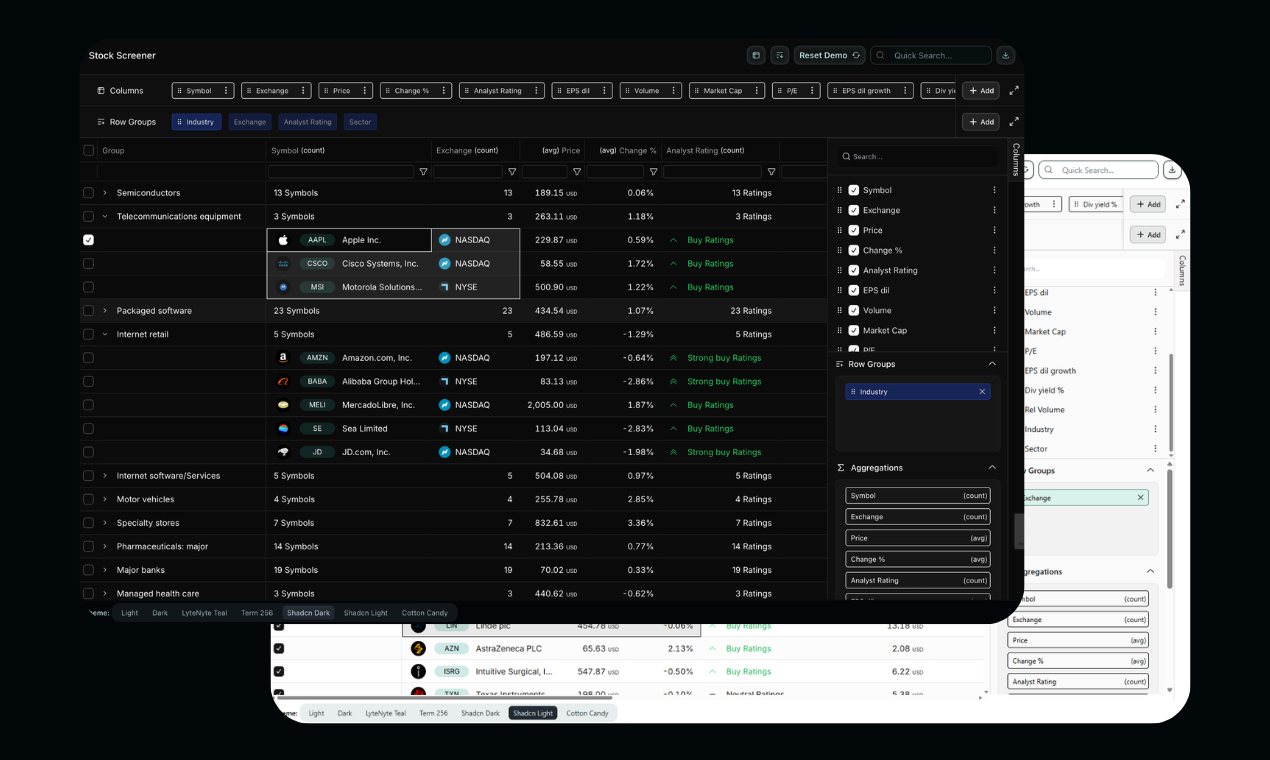1270x760 pixels.
Task: Collapse the dark panel Aggregations section
Action: pos(992,468)
